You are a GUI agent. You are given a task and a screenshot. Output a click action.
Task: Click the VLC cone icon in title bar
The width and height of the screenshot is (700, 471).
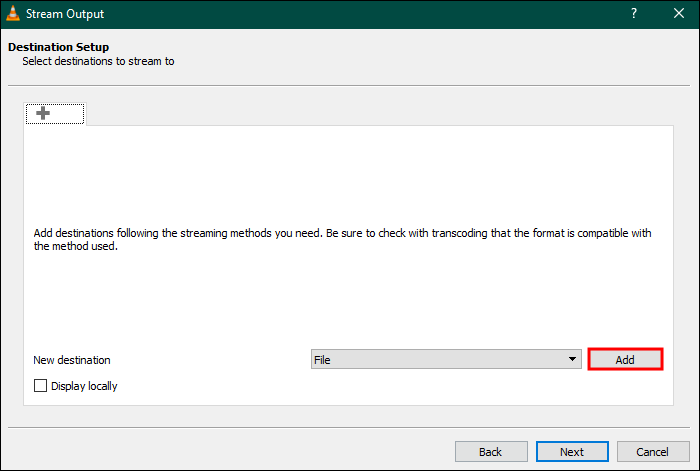pos(13,14)
